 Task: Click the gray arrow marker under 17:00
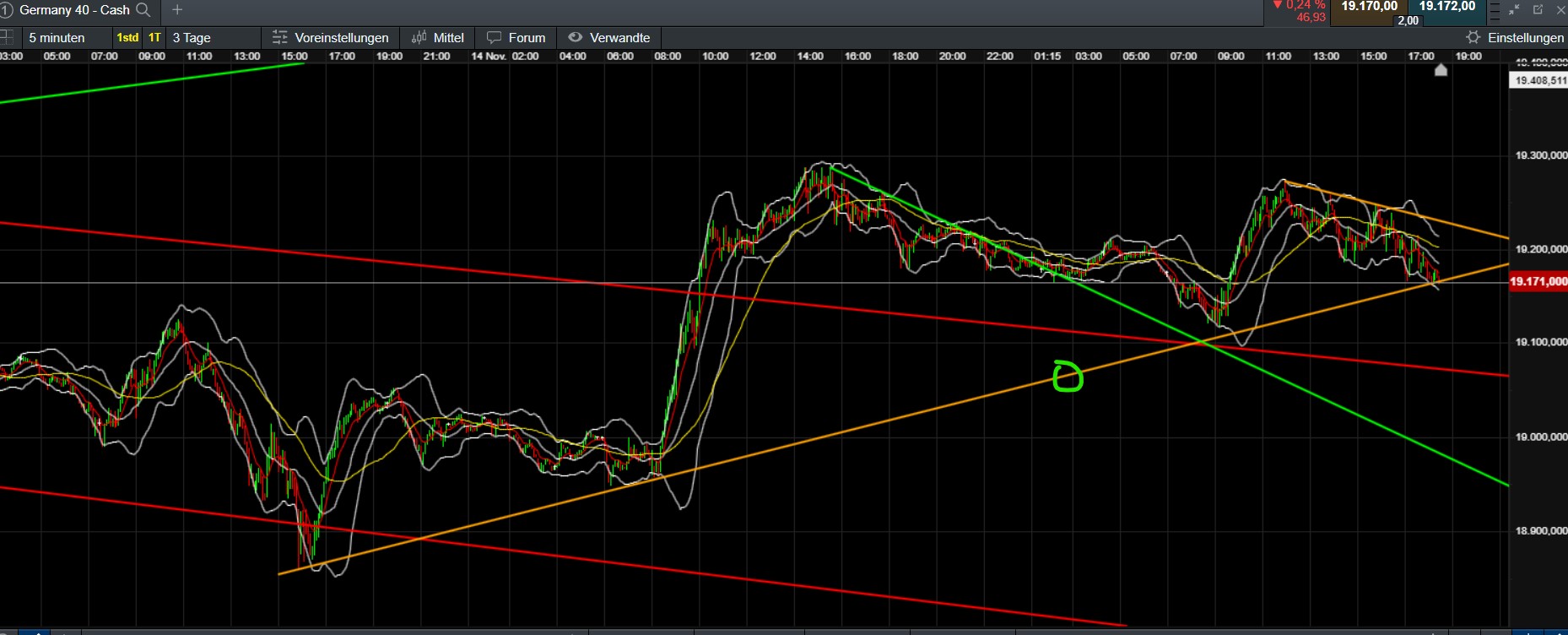(1441, 69)
